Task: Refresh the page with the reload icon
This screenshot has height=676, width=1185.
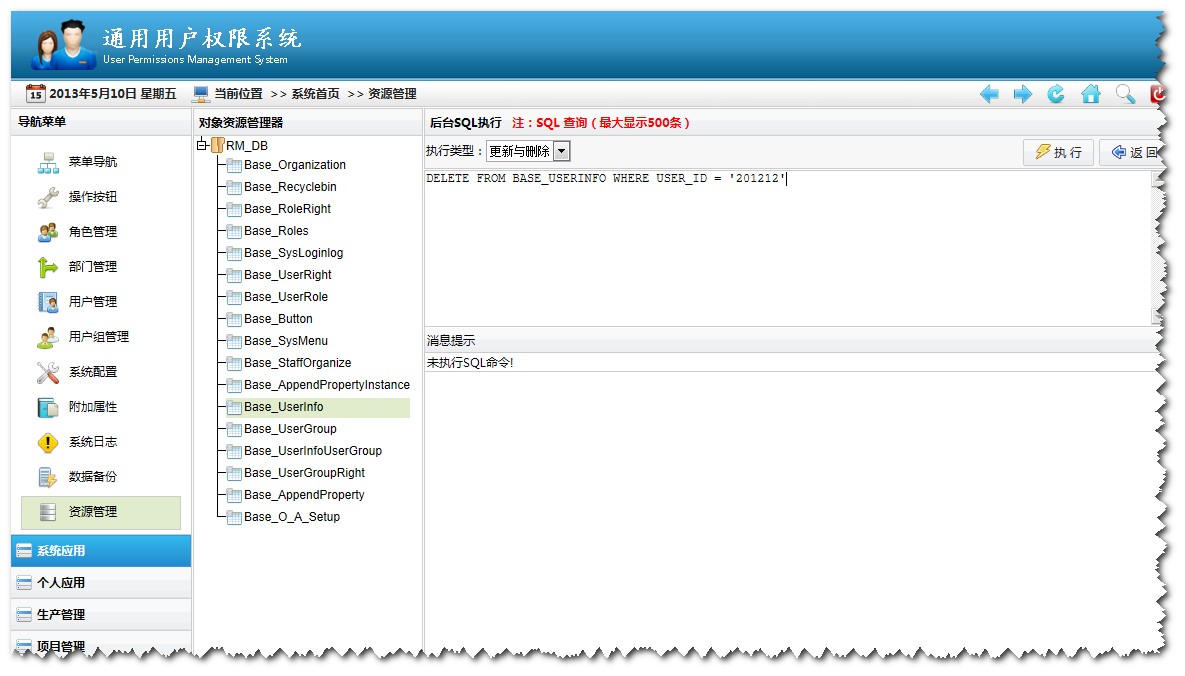Action: coord(1055,93)
